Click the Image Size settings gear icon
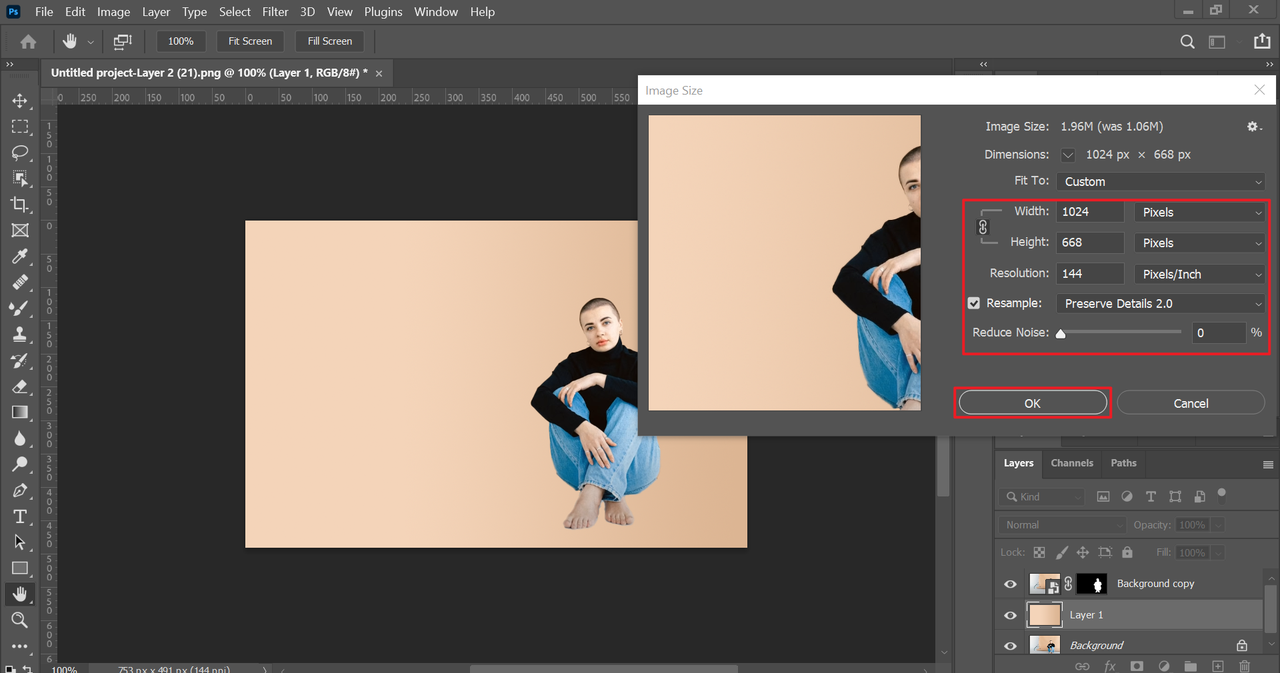This screenshot has height=673, width=1280. (1253, 127)
